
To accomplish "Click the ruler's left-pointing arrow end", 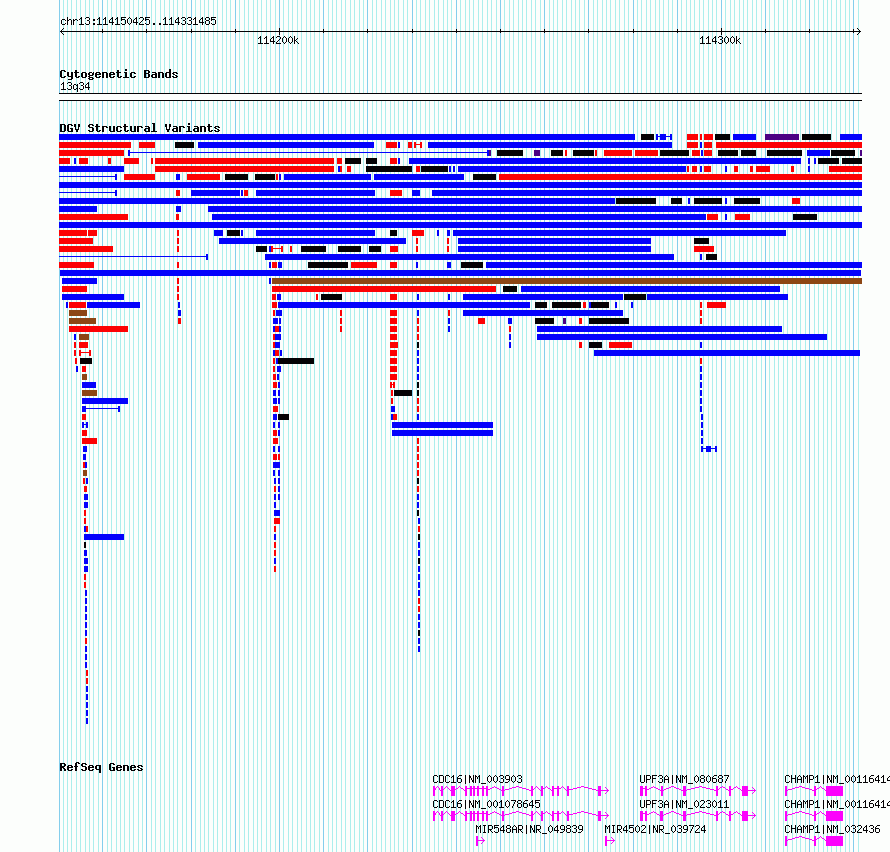I will (62, 32).
